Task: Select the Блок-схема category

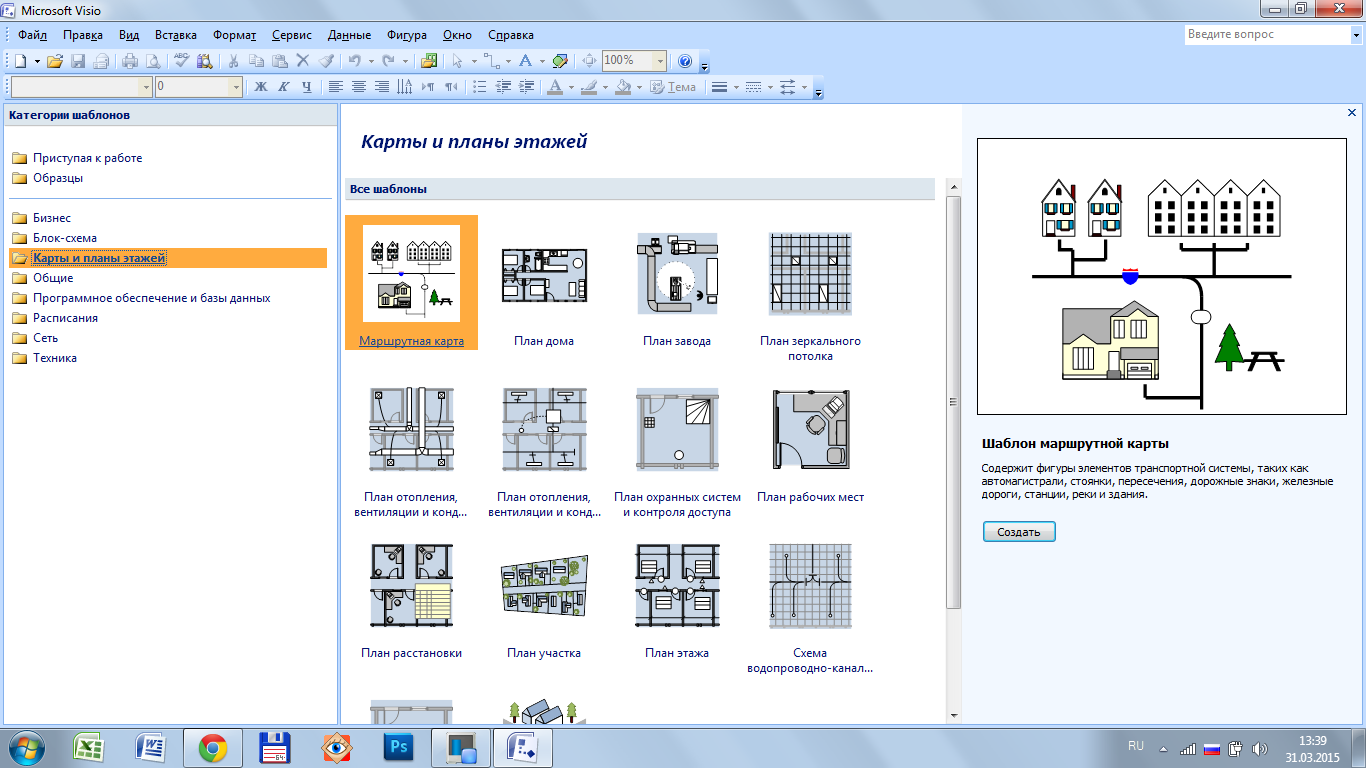Action: pyautogui.click(x=65, y=238)
